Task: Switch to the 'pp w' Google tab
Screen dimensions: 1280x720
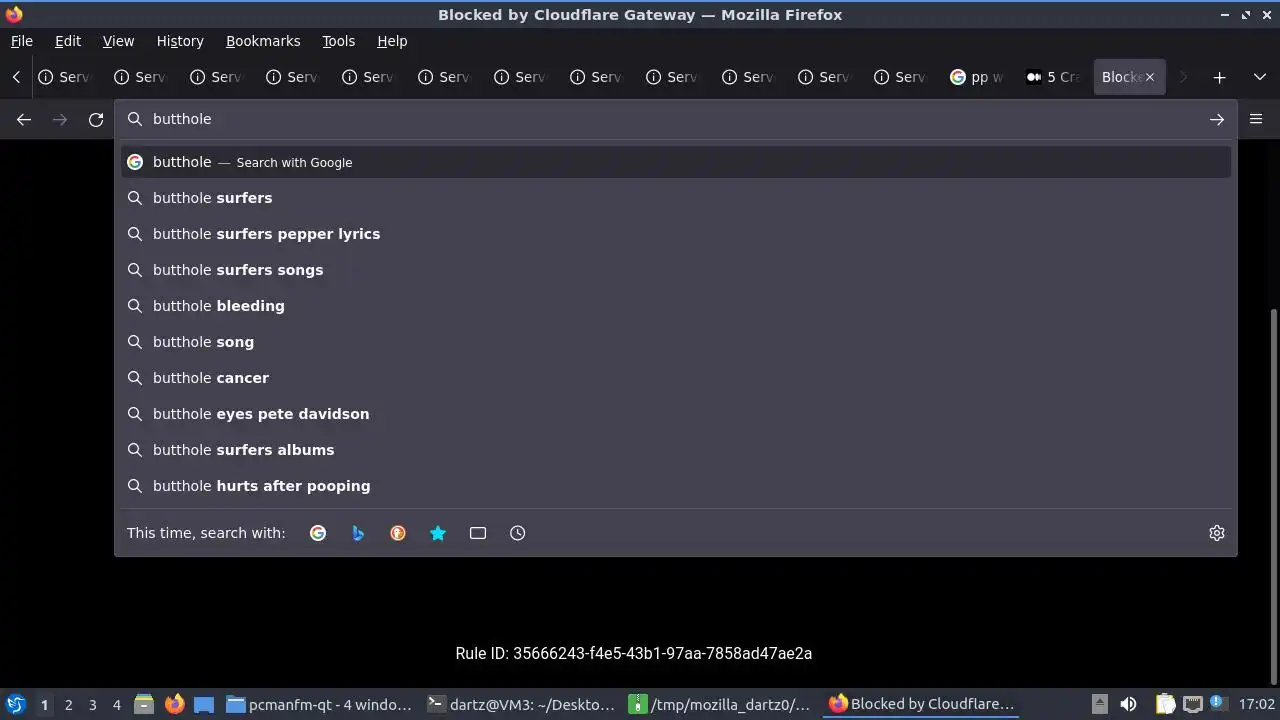Action: point(977,77)
